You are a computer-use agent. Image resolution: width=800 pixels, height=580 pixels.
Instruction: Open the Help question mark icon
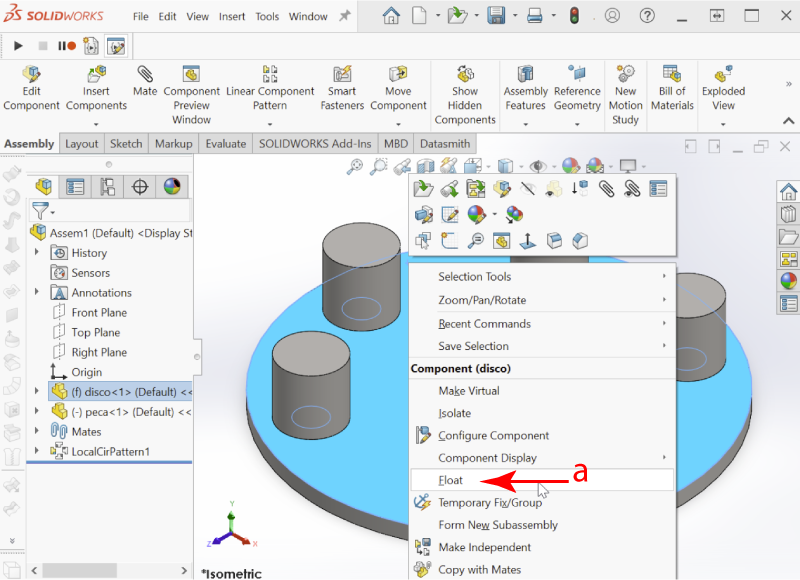[647, 16]
